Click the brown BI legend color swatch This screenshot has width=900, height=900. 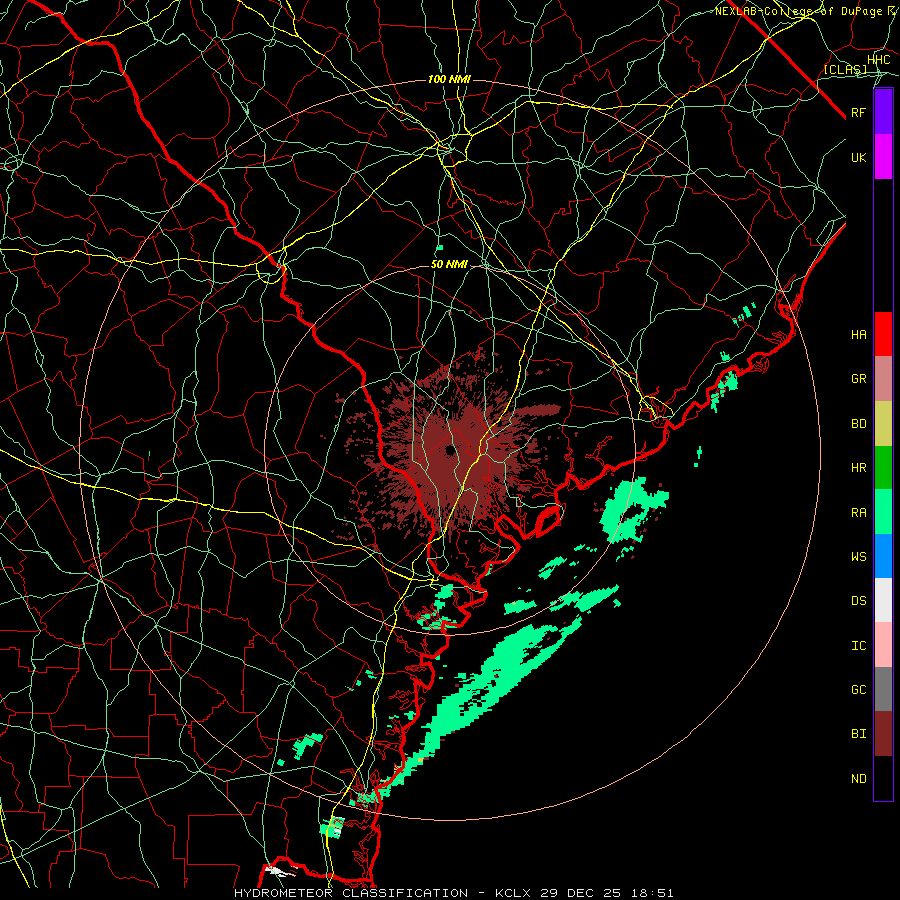(x=883, y=734)
